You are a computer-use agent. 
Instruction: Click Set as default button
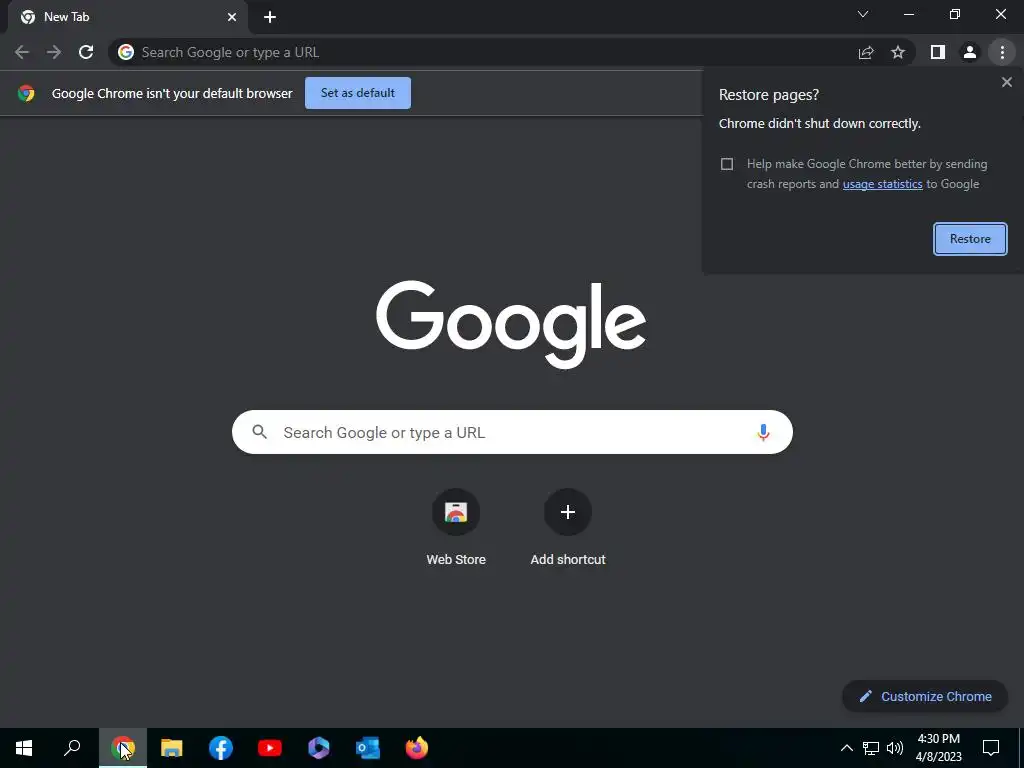click(358, 93)
